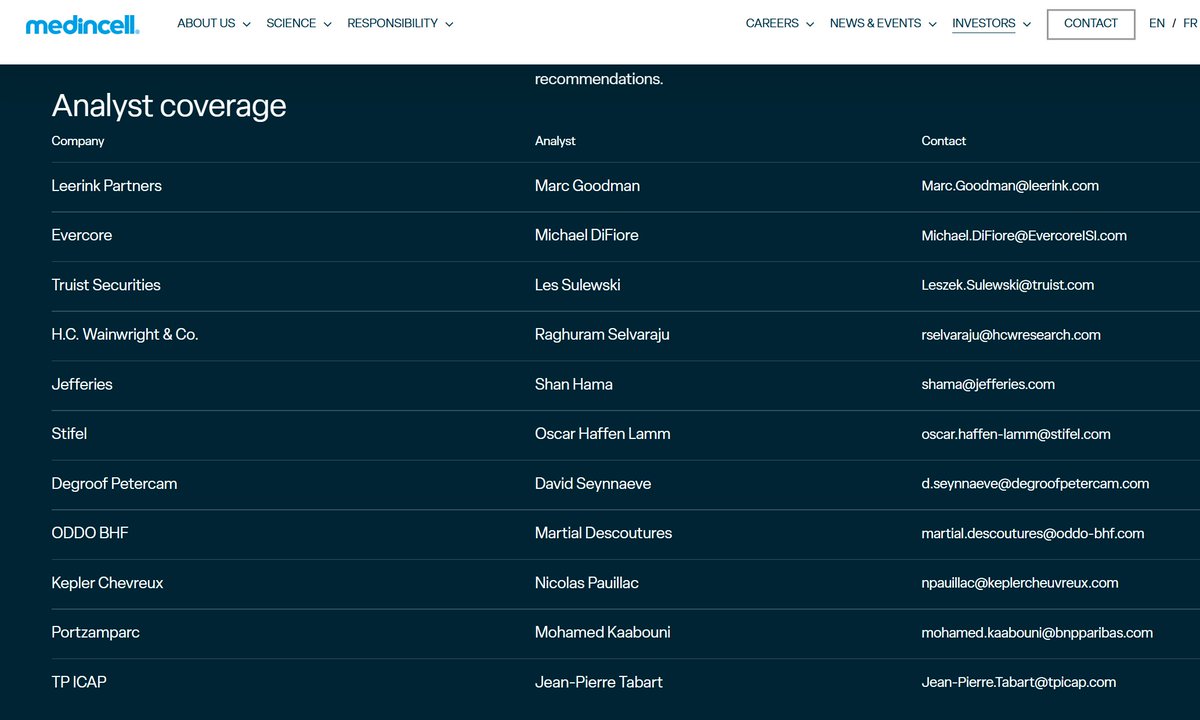Open the Science menu
Image resolution: width=1200 pixels, height=720 pixels.
point(291,23)
